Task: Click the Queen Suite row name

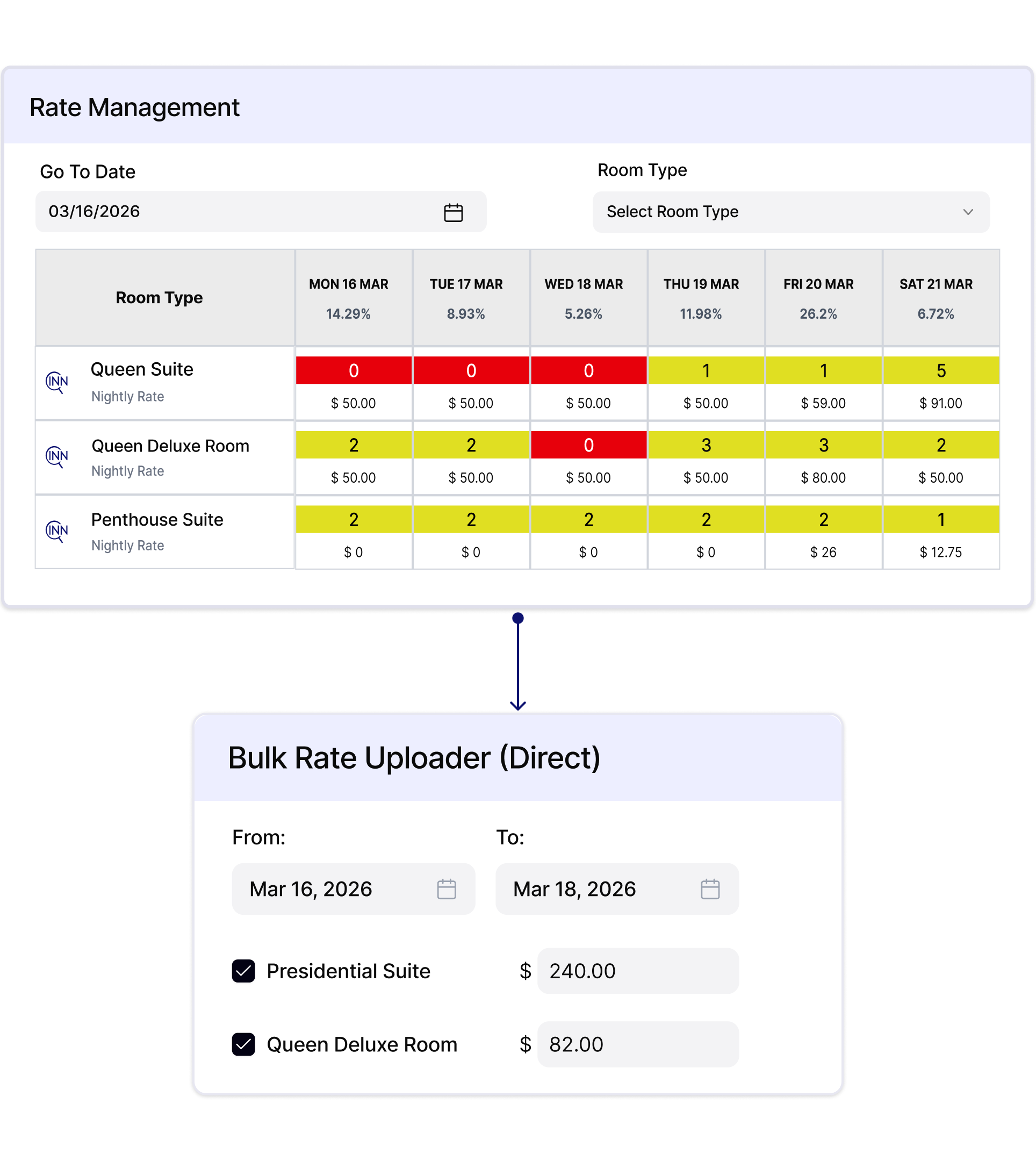Action: (142, 370)
